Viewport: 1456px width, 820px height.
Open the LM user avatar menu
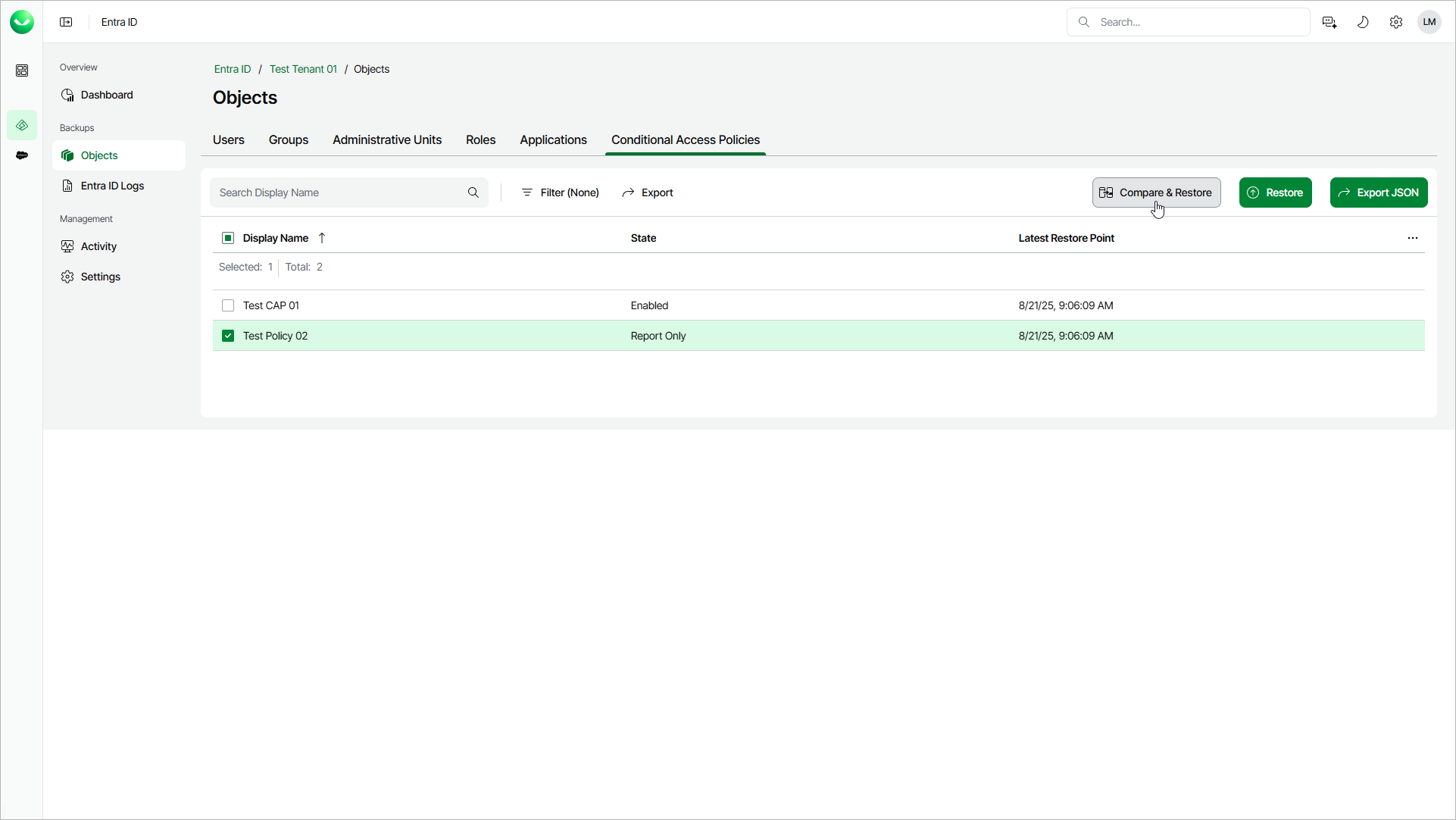(x=1429, y=22)
